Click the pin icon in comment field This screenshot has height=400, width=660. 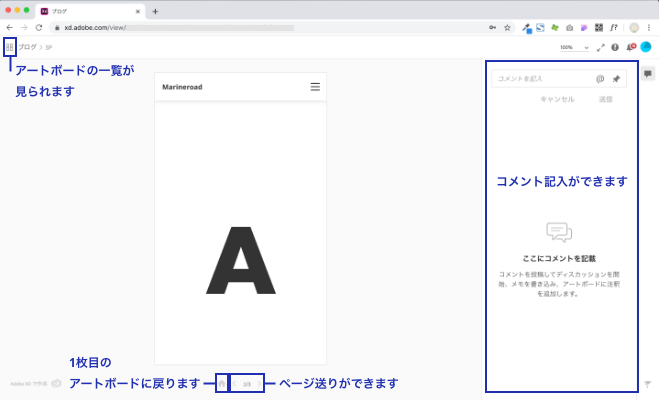pyautogui.click(x=616, y=78)
